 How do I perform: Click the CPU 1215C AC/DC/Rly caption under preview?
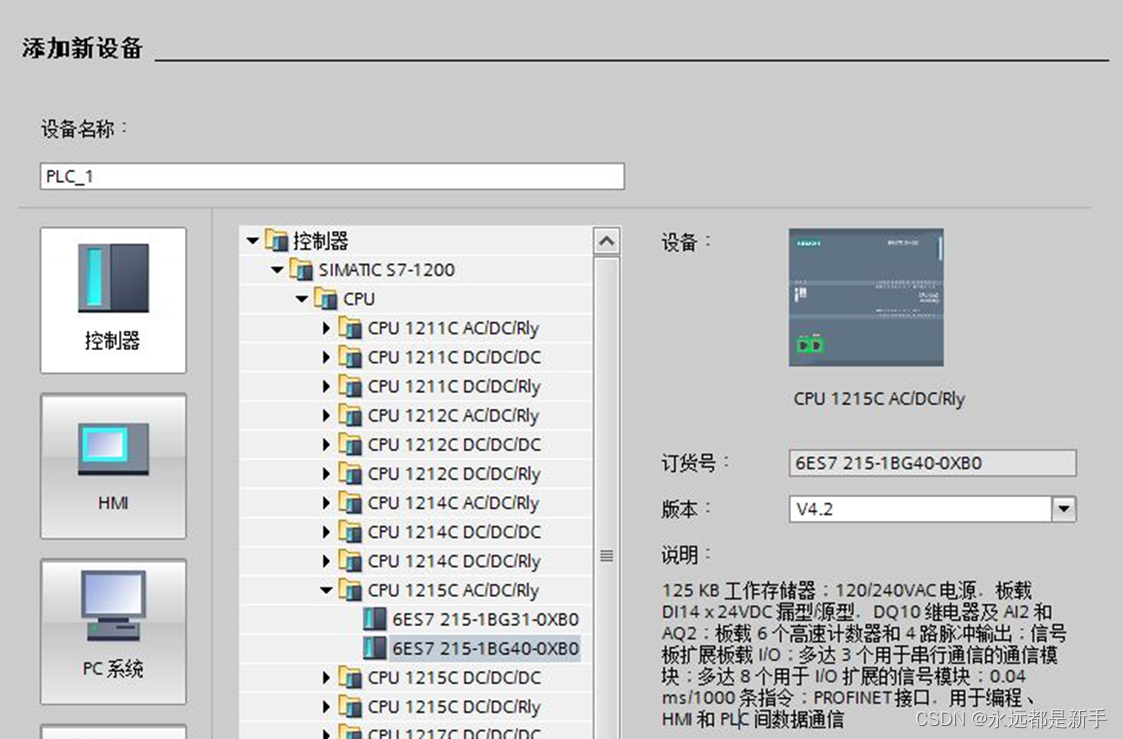point(879,399)
